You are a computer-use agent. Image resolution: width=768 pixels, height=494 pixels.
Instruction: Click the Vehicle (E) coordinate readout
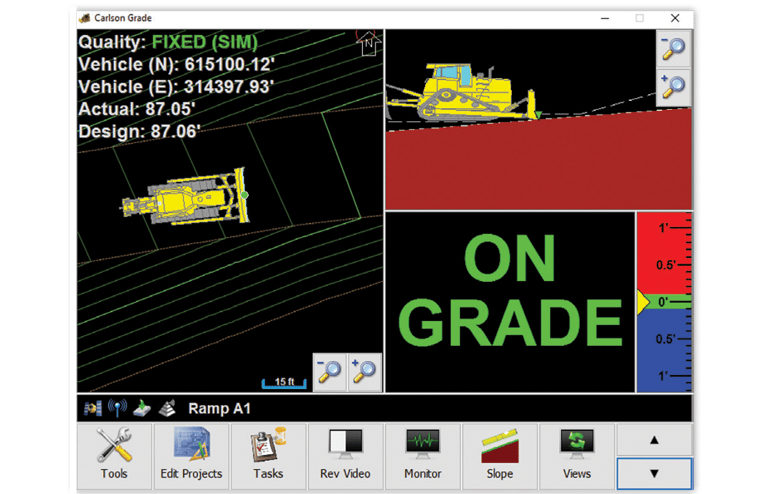(176, 87)
